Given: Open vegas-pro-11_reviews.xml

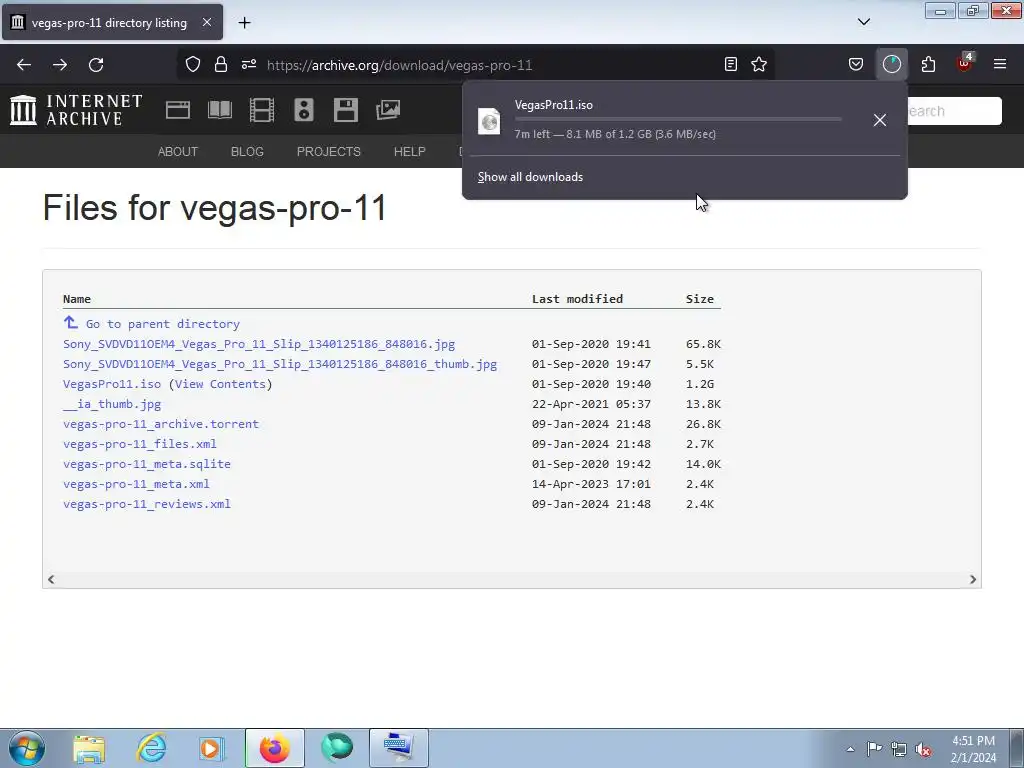Looking at the screenshot, I should coord(147,504).
